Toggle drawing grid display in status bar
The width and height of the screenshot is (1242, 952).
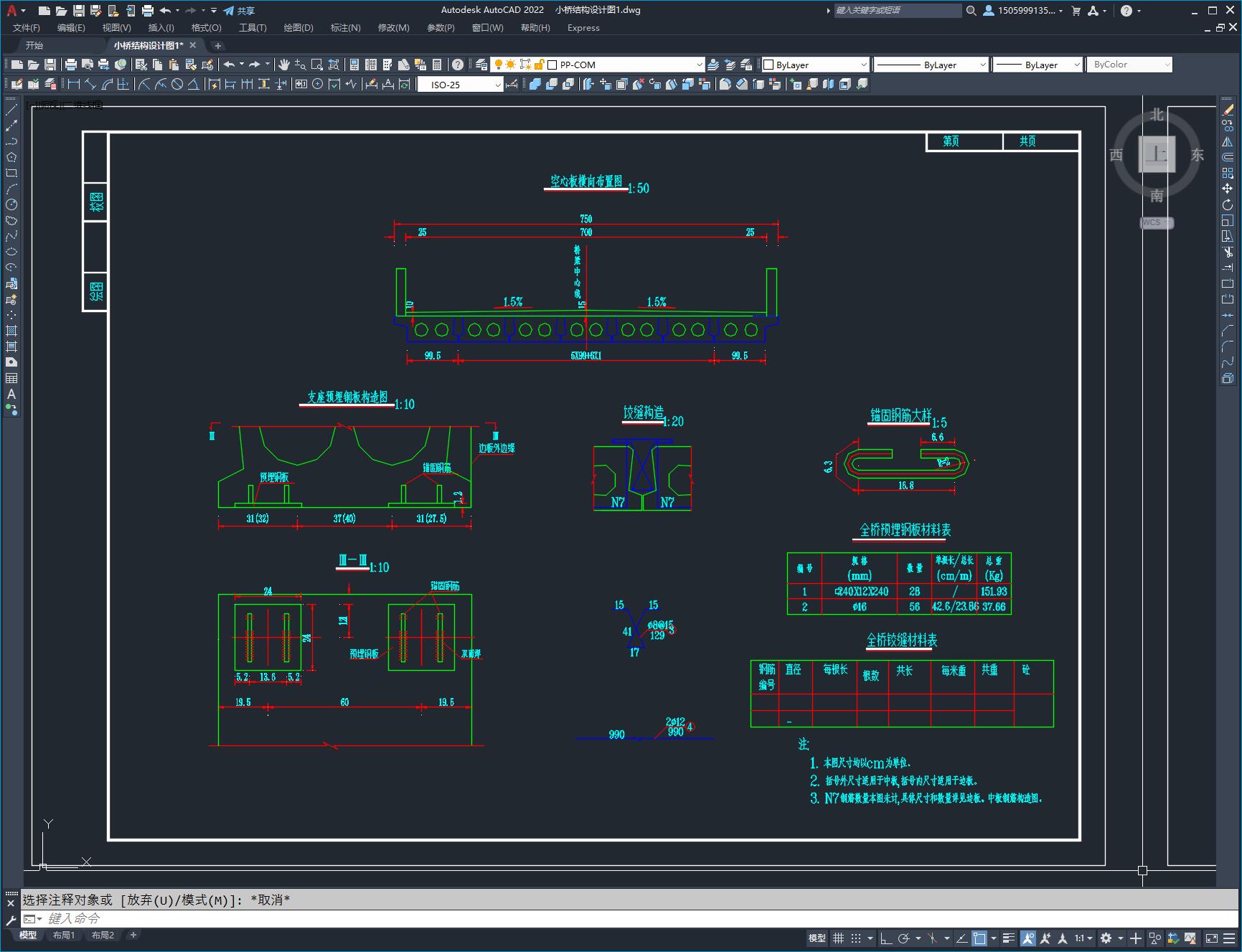838,938
